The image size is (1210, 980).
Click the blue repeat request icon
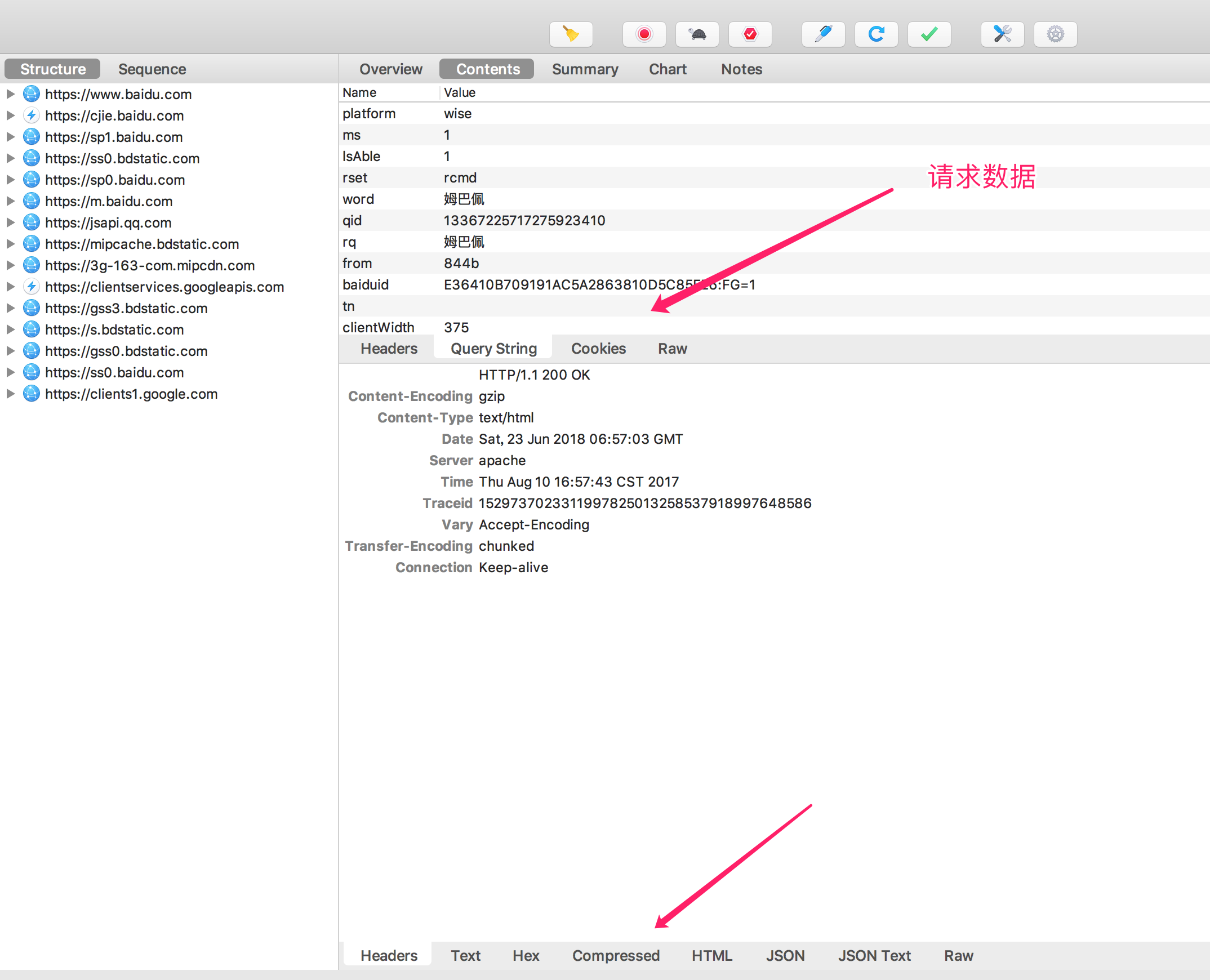coord(876,34)
